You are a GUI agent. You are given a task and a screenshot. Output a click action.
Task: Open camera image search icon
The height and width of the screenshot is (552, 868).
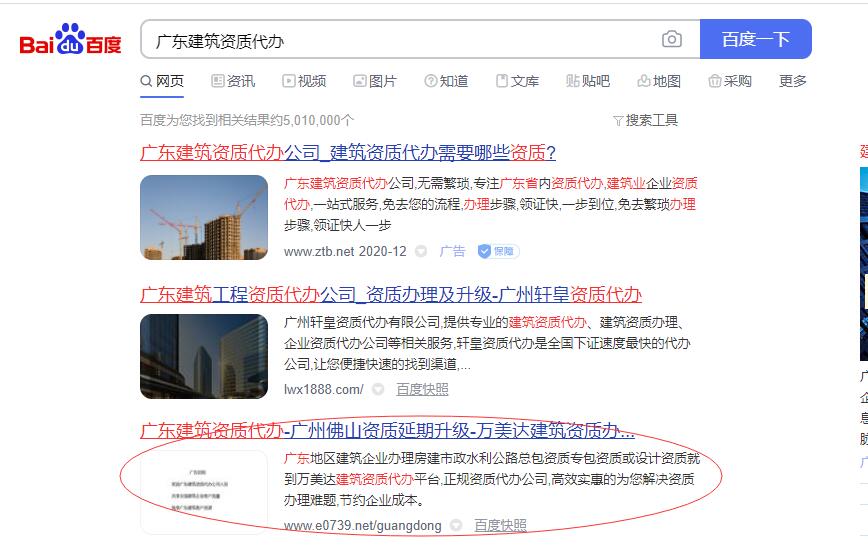(x=671, y=39)
